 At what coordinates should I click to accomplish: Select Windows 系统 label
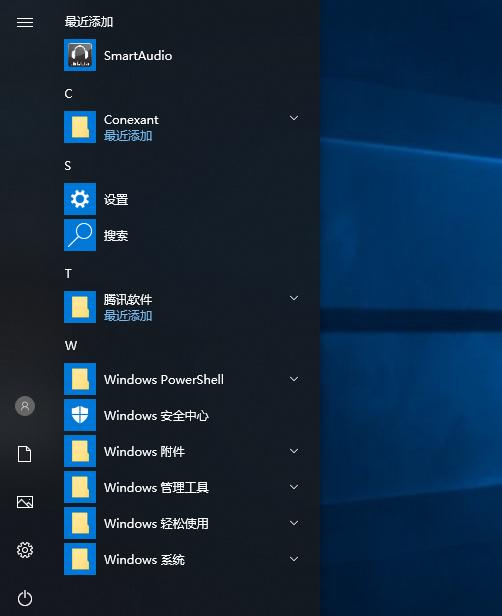click(x=144, y=559)
